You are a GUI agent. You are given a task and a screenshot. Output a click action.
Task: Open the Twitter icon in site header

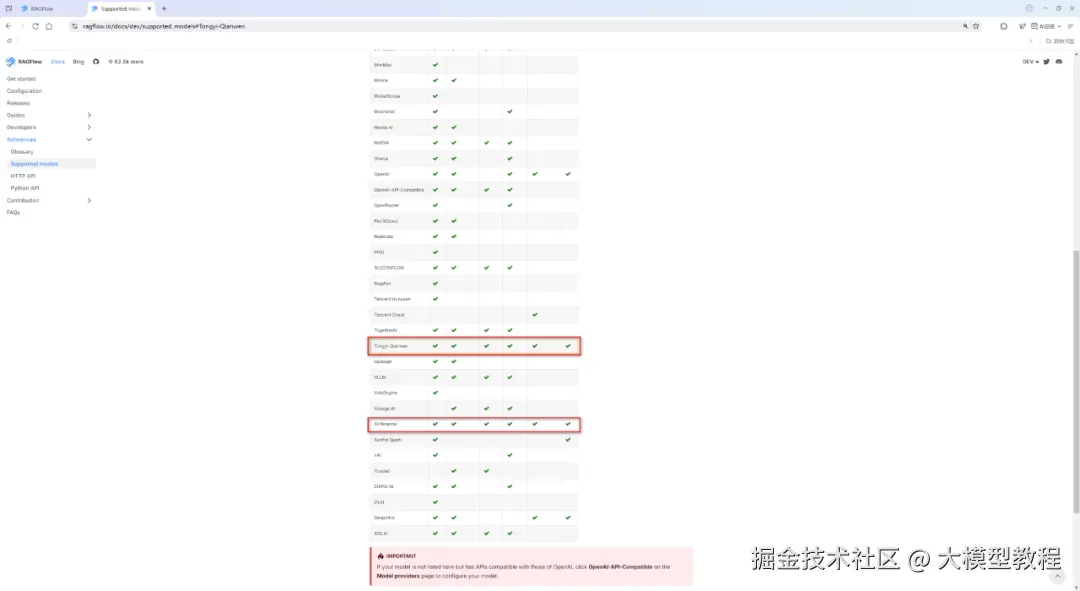(x=1046, y=61)
